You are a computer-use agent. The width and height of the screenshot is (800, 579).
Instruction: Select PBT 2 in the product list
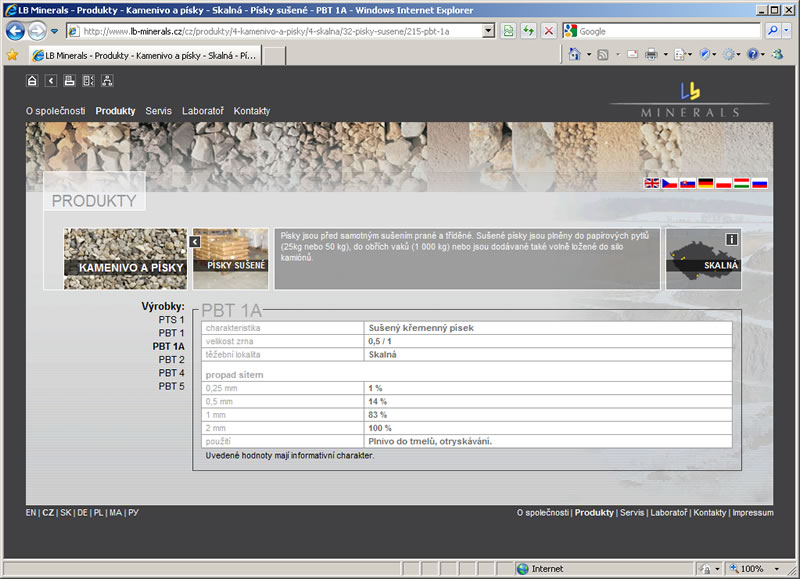tap(171, 359)
